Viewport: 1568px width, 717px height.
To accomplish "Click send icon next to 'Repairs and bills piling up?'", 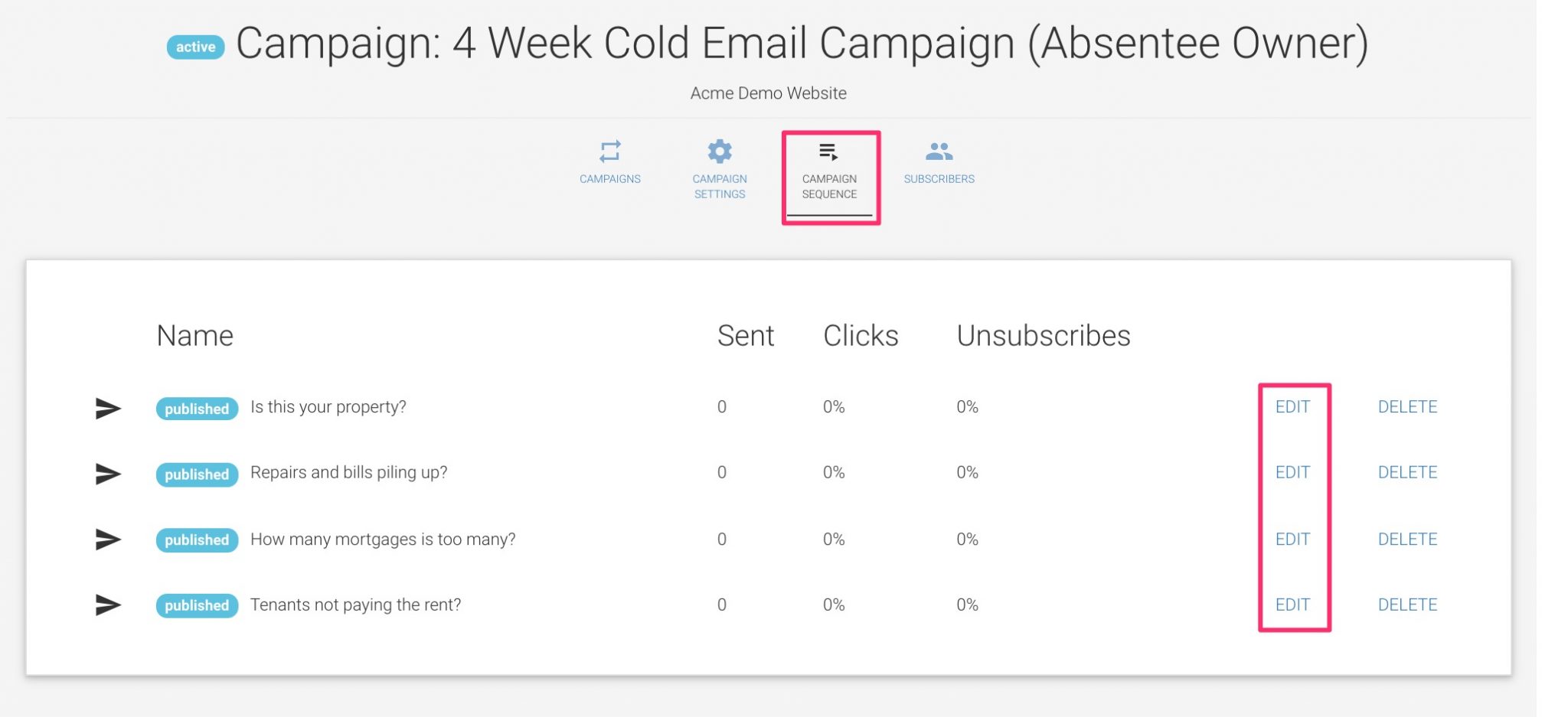I will click(108, 474).
